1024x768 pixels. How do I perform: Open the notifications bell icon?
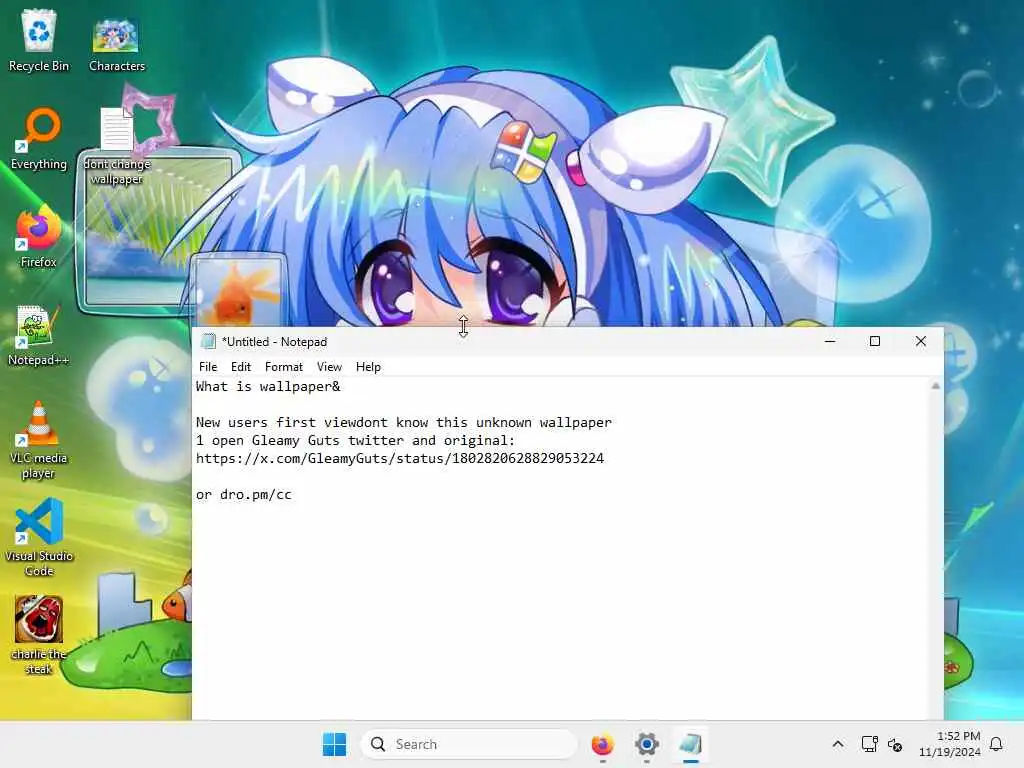(996, 744)
